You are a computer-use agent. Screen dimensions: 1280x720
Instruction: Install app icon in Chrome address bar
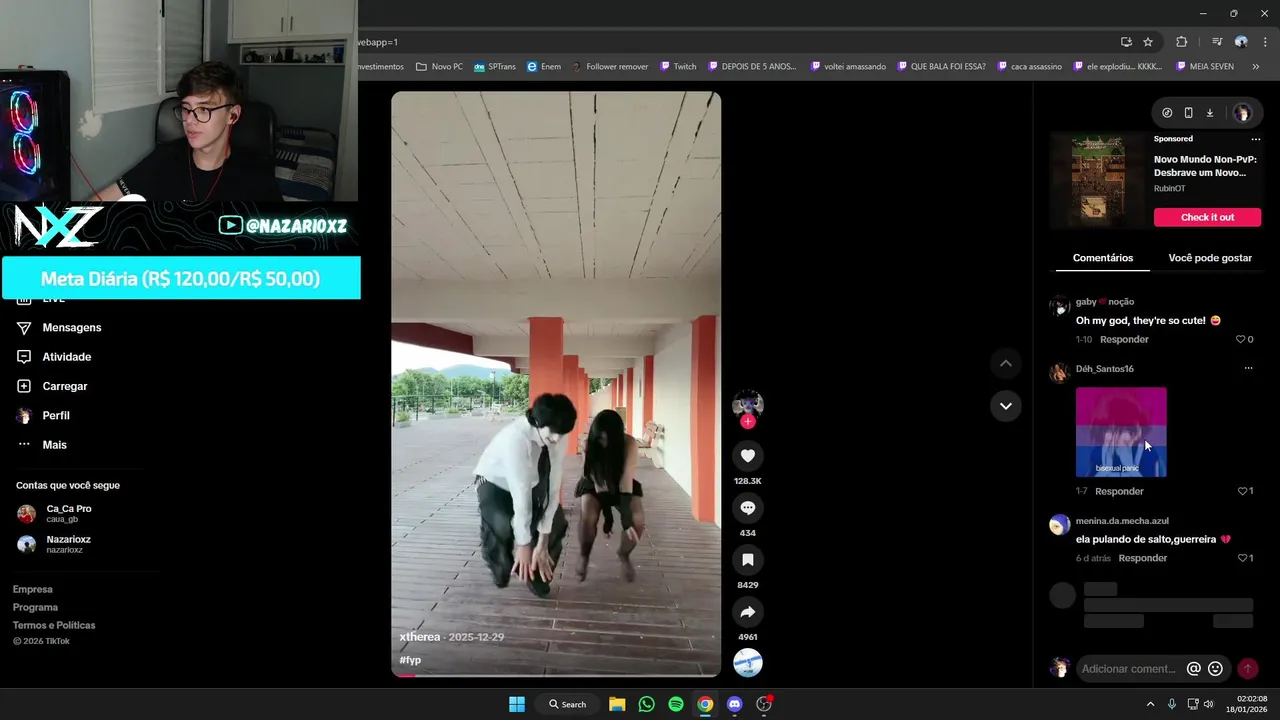pyautogui.click(x=1126, y=42)
